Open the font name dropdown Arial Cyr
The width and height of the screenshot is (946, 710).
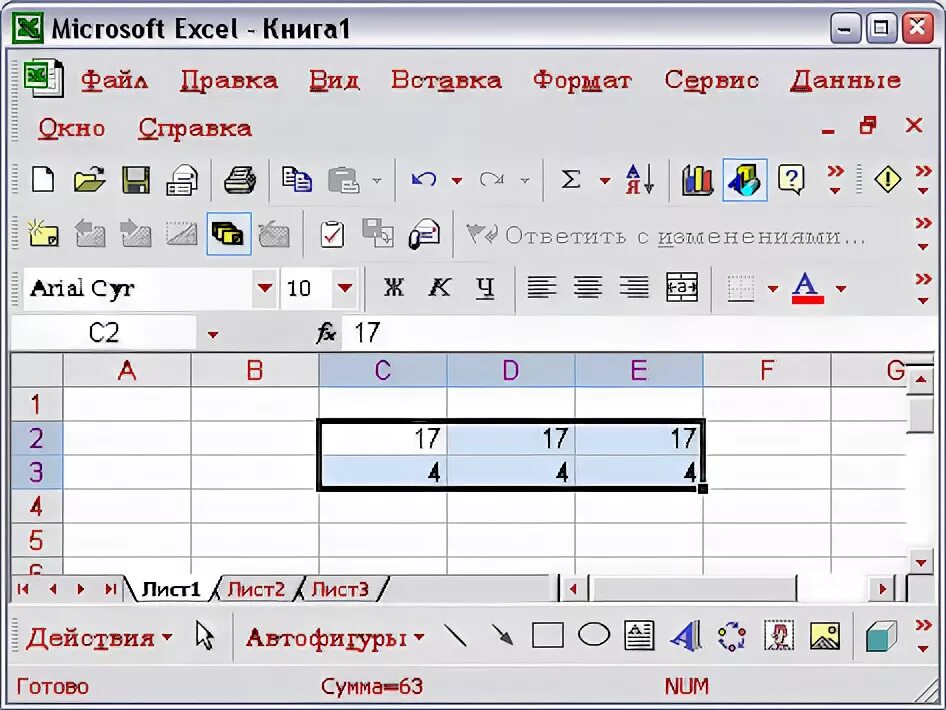pos(265,288)
